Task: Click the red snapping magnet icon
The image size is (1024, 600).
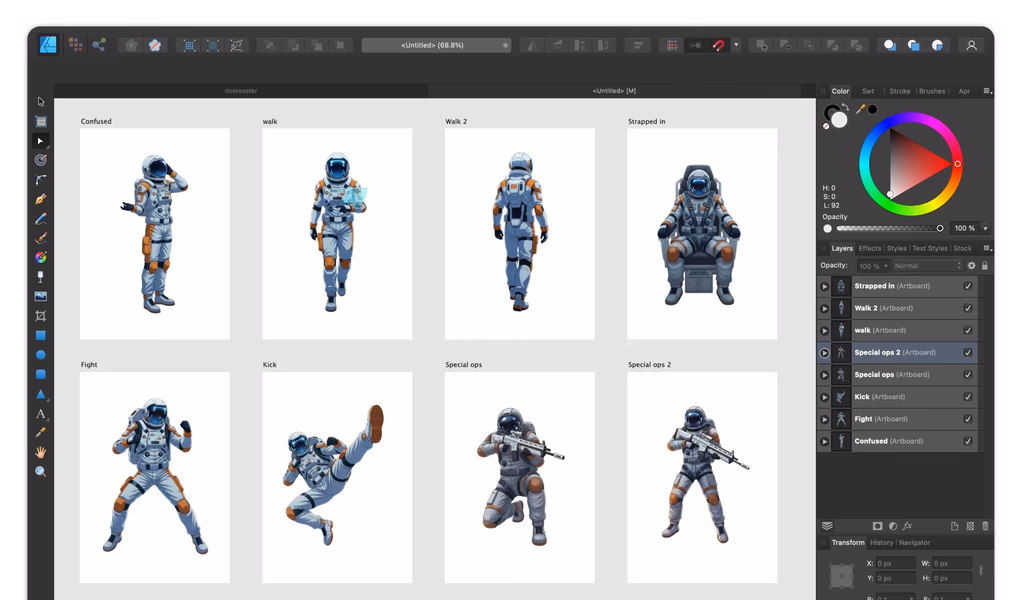Action: (x=718, y=45)
